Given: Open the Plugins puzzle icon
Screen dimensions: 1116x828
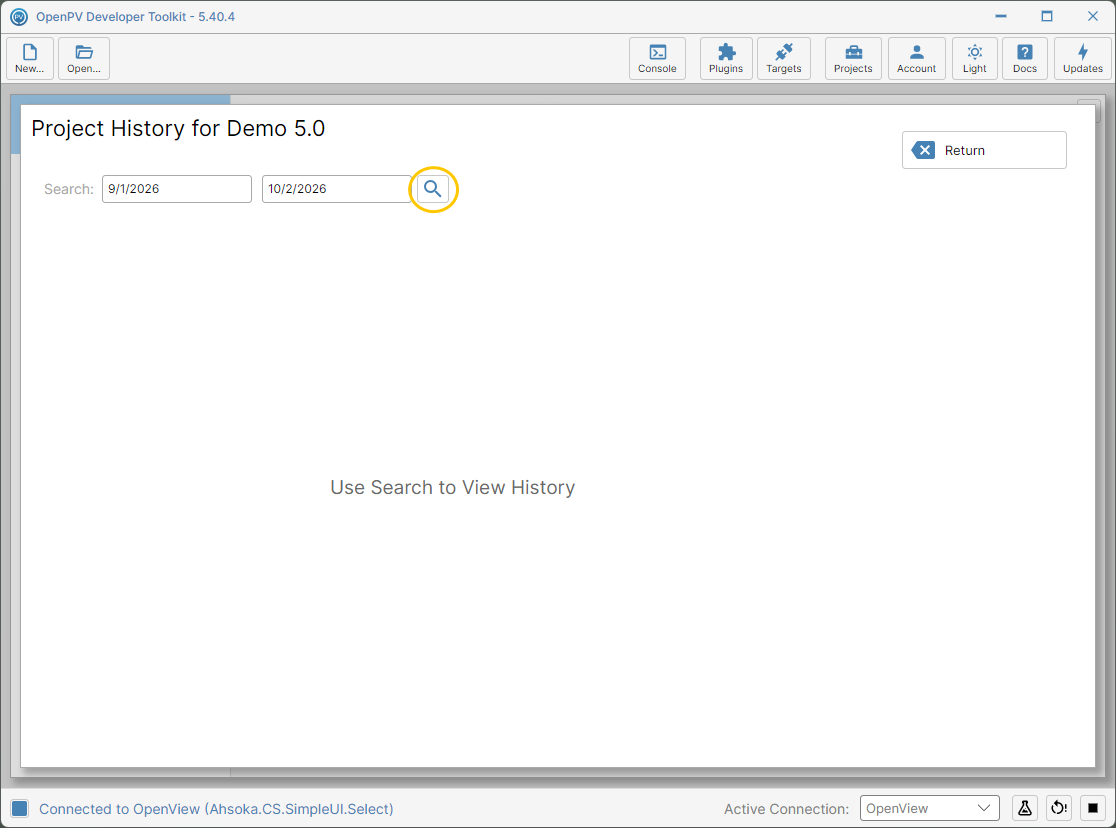Looking at the screenshot, I should tap(726, 58).
